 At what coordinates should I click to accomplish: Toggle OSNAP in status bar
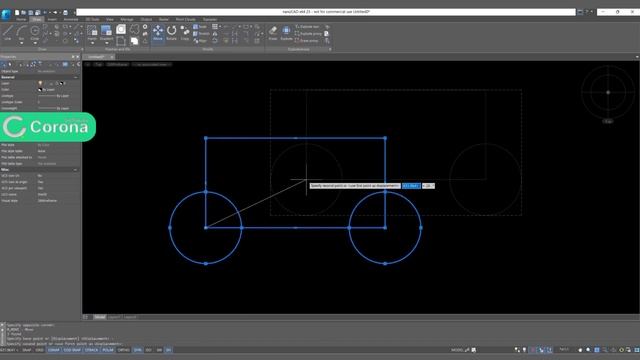[53, 350]
